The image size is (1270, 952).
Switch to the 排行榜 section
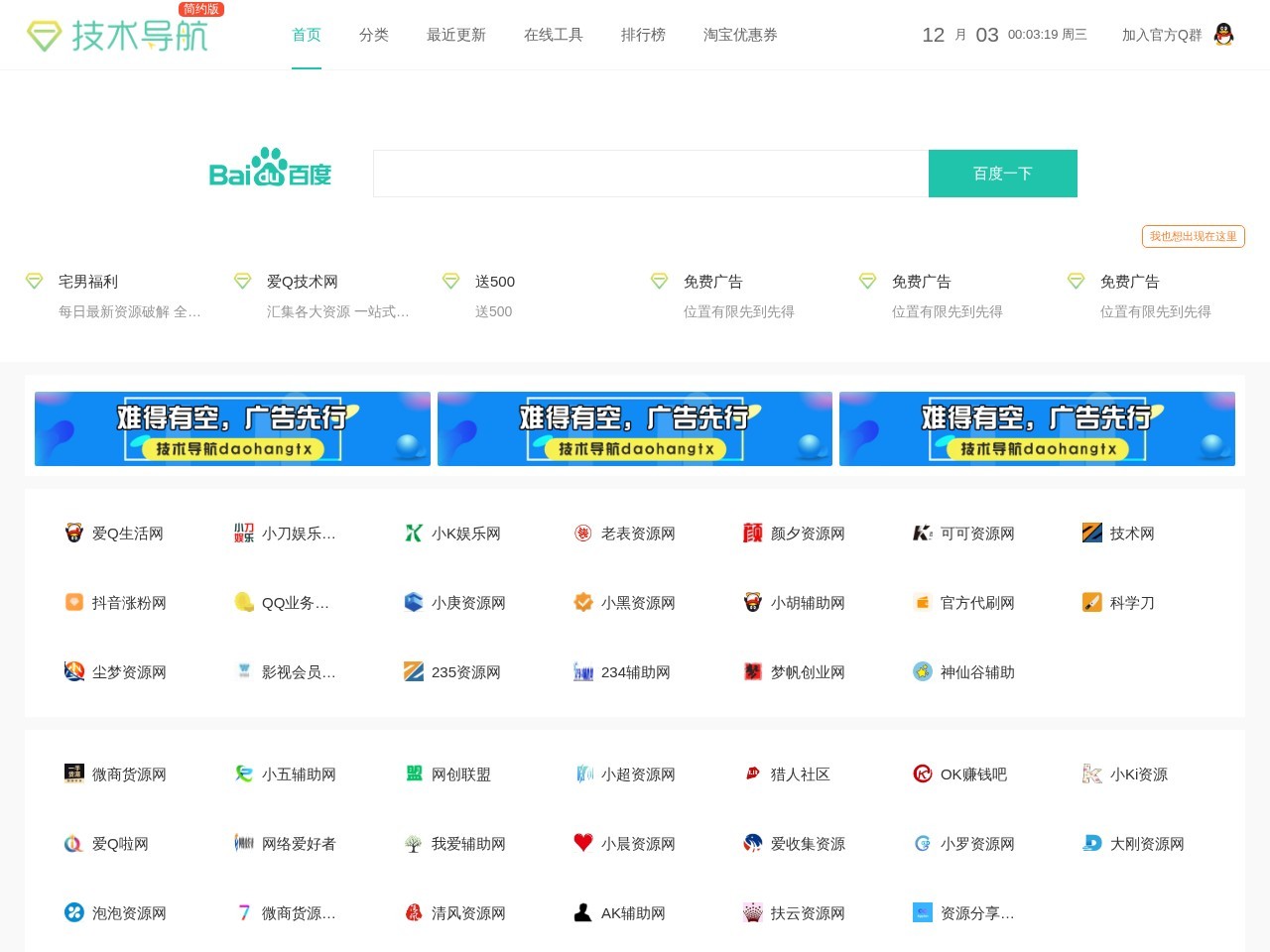644,35
